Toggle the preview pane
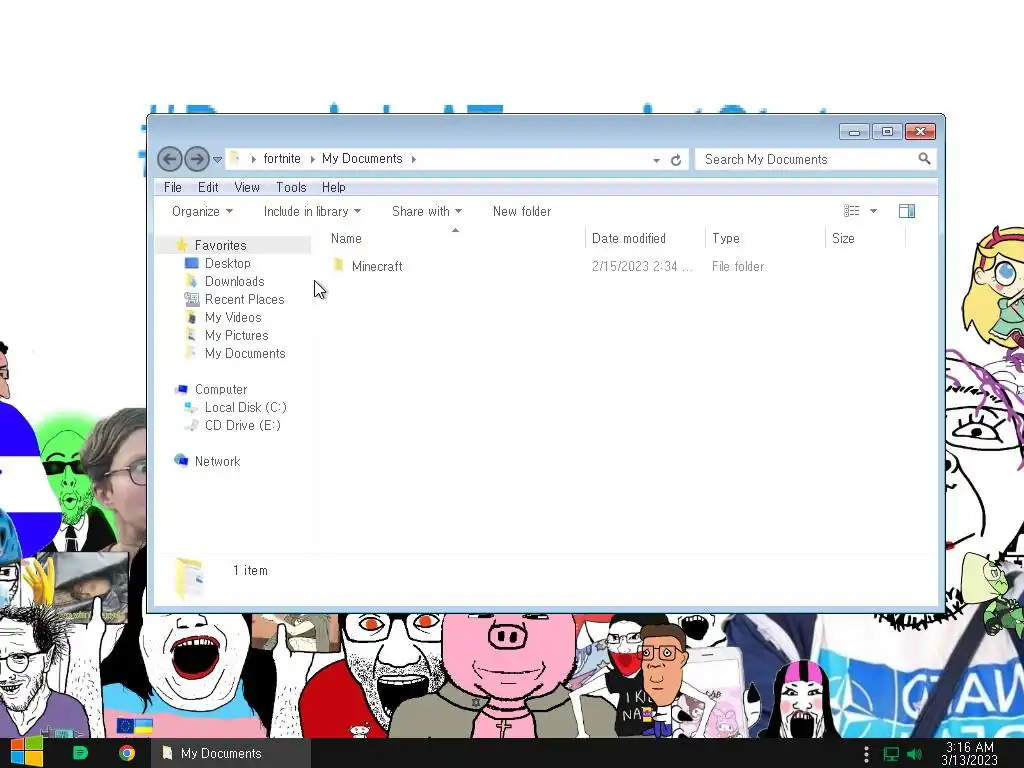The width and height of the screenshot is (1024, 768). pos(907,211)
